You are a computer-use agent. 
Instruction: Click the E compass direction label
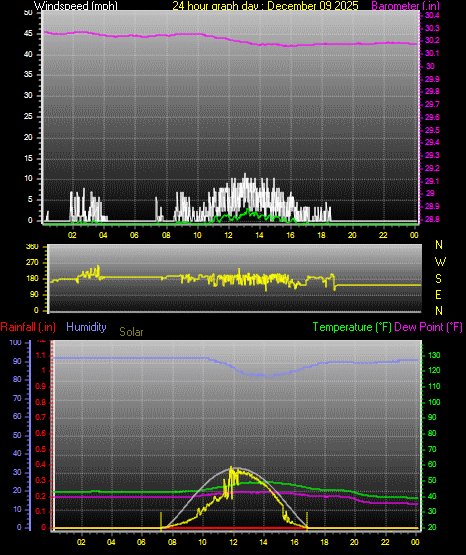(x=438, y=294)
